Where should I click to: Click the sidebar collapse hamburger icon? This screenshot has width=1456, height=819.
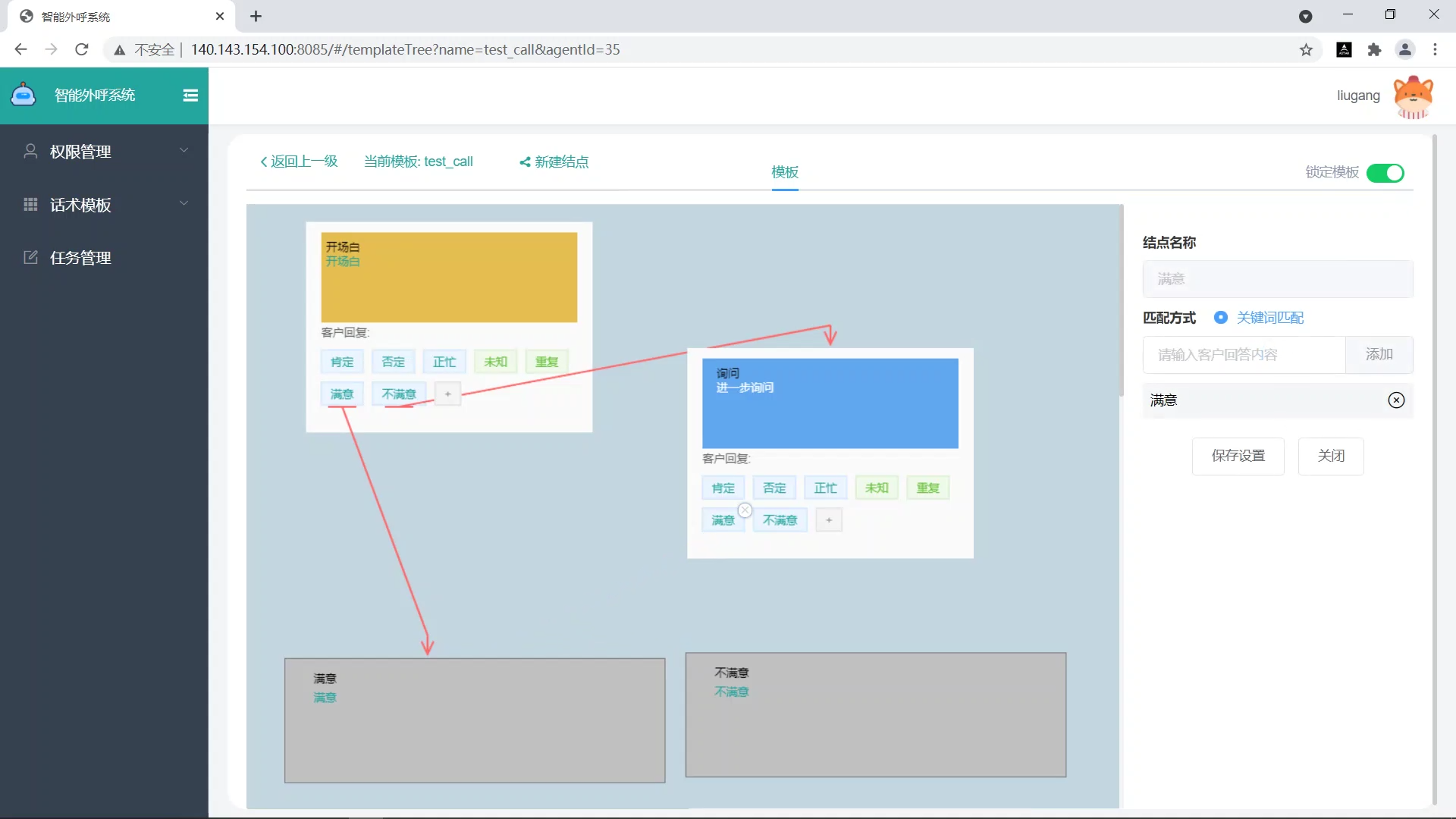point(190,96)
